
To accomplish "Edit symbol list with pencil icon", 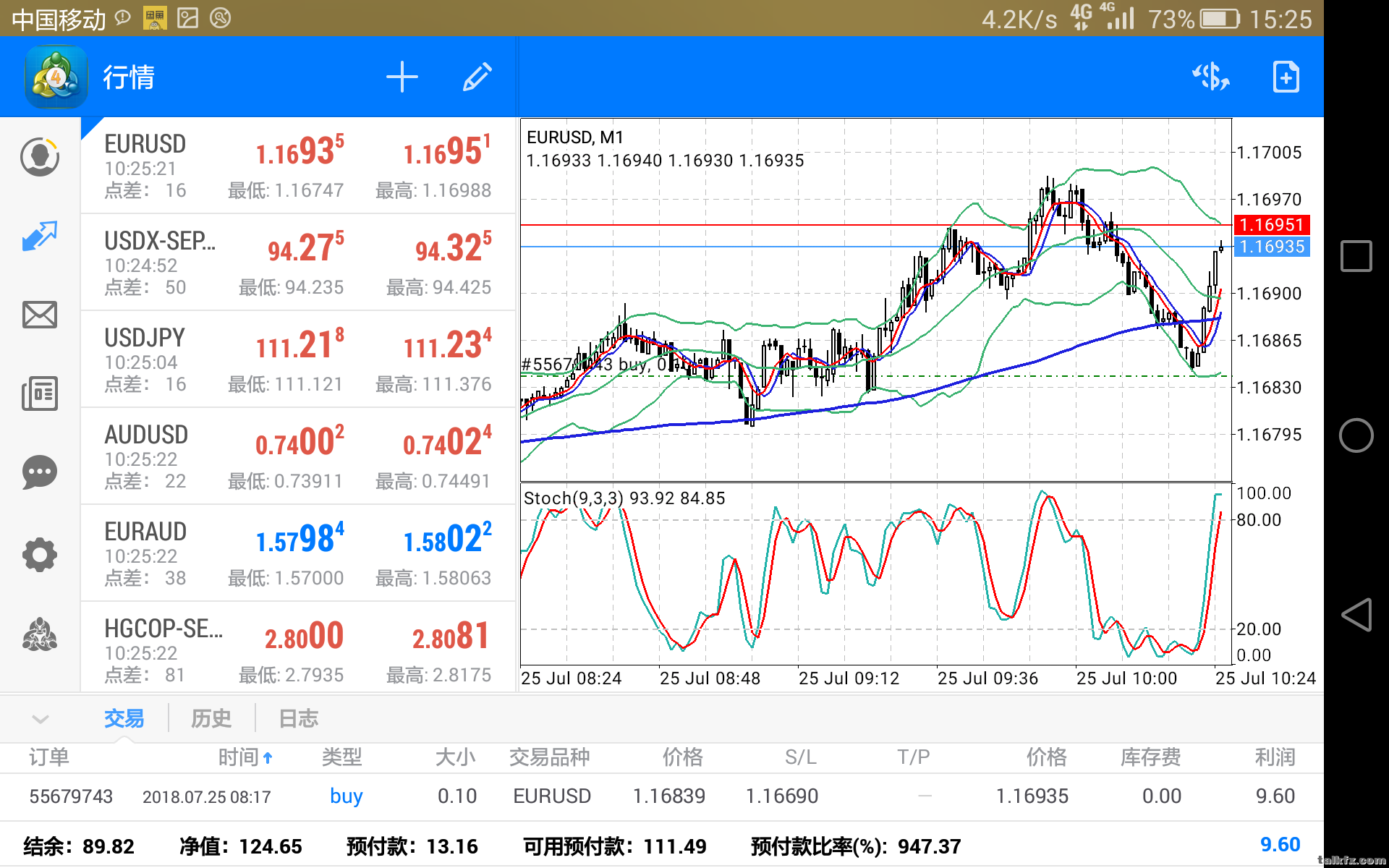I will [477, 77].
